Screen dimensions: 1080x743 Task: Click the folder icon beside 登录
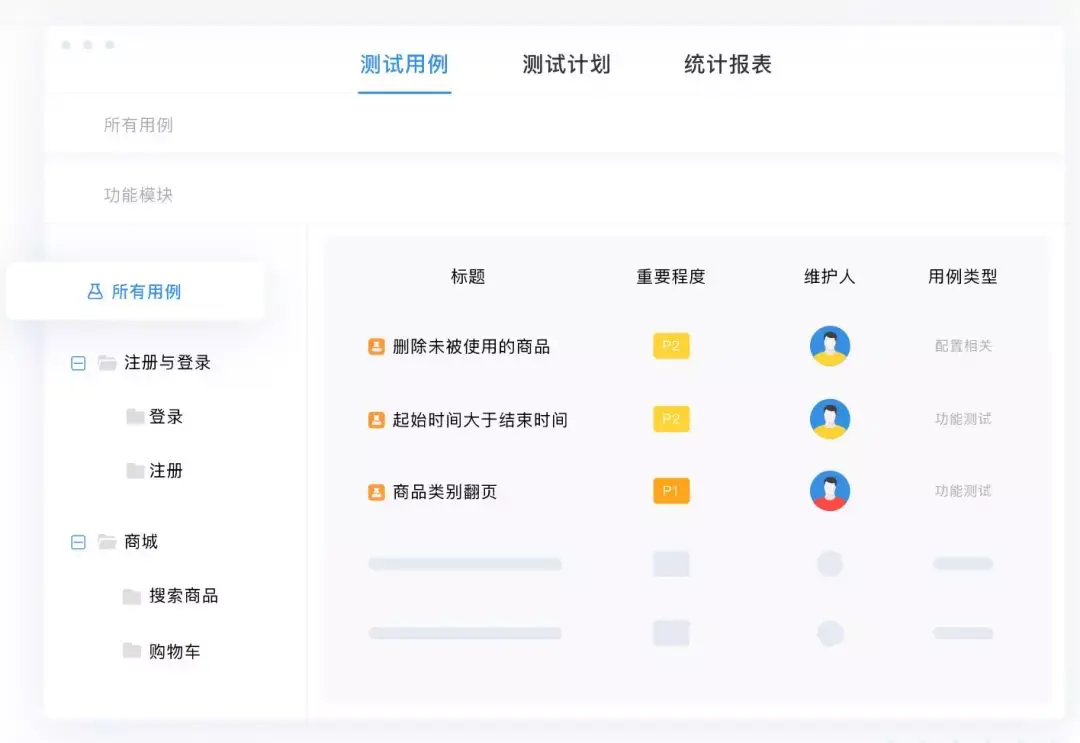click(x=135, y=416)
